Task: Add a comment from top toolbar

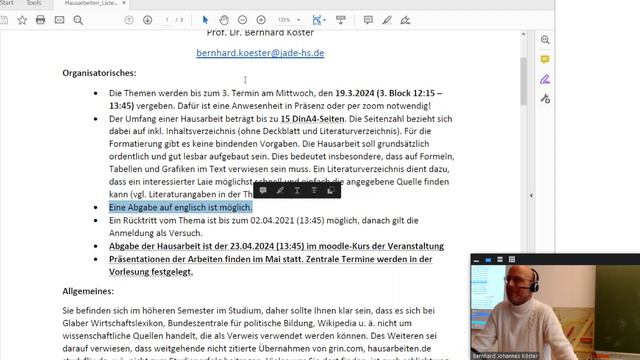Action: pyautogui.click(x=368, y=20)
